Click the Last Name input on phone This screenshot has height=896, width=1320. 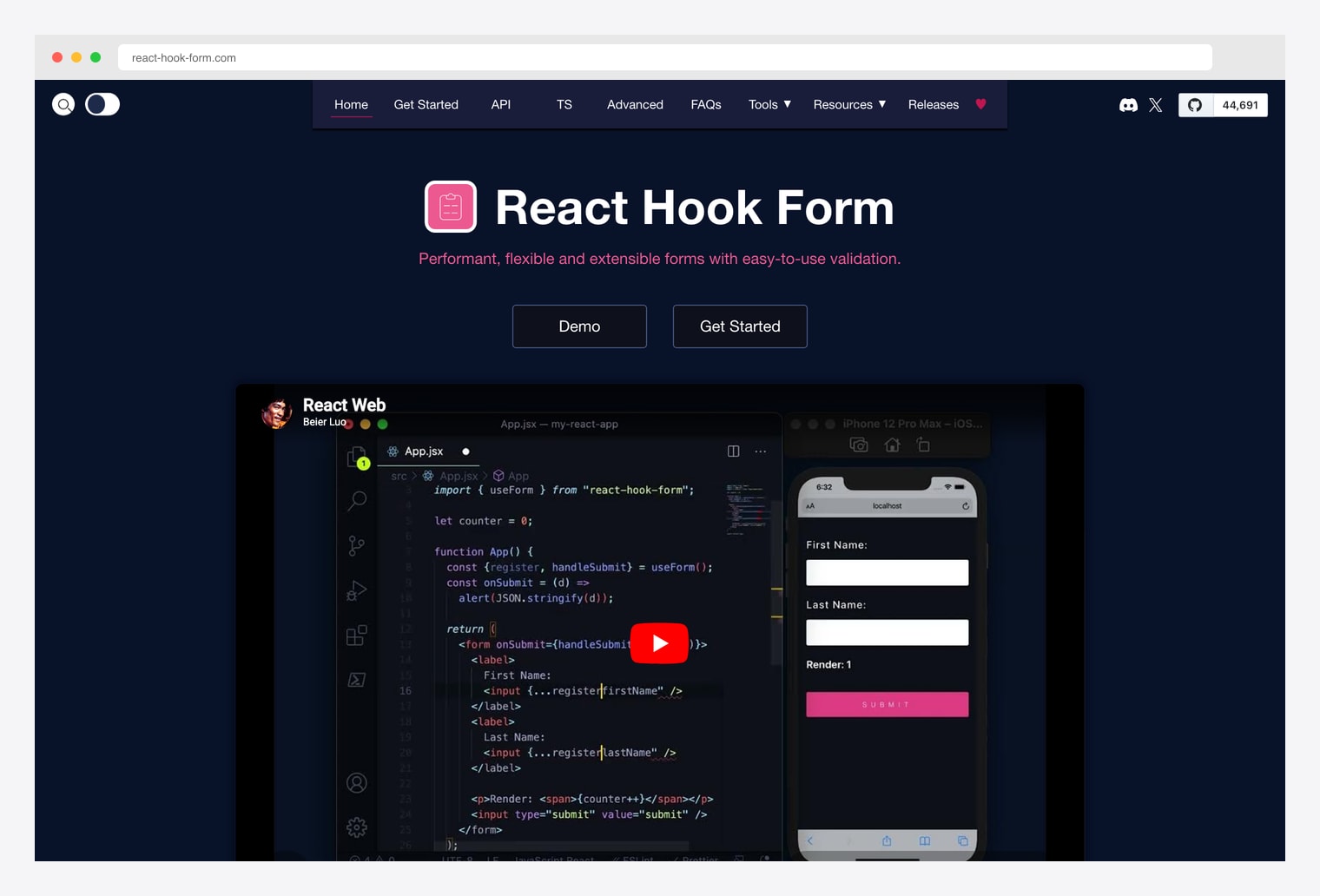click(x=887, y=633)
